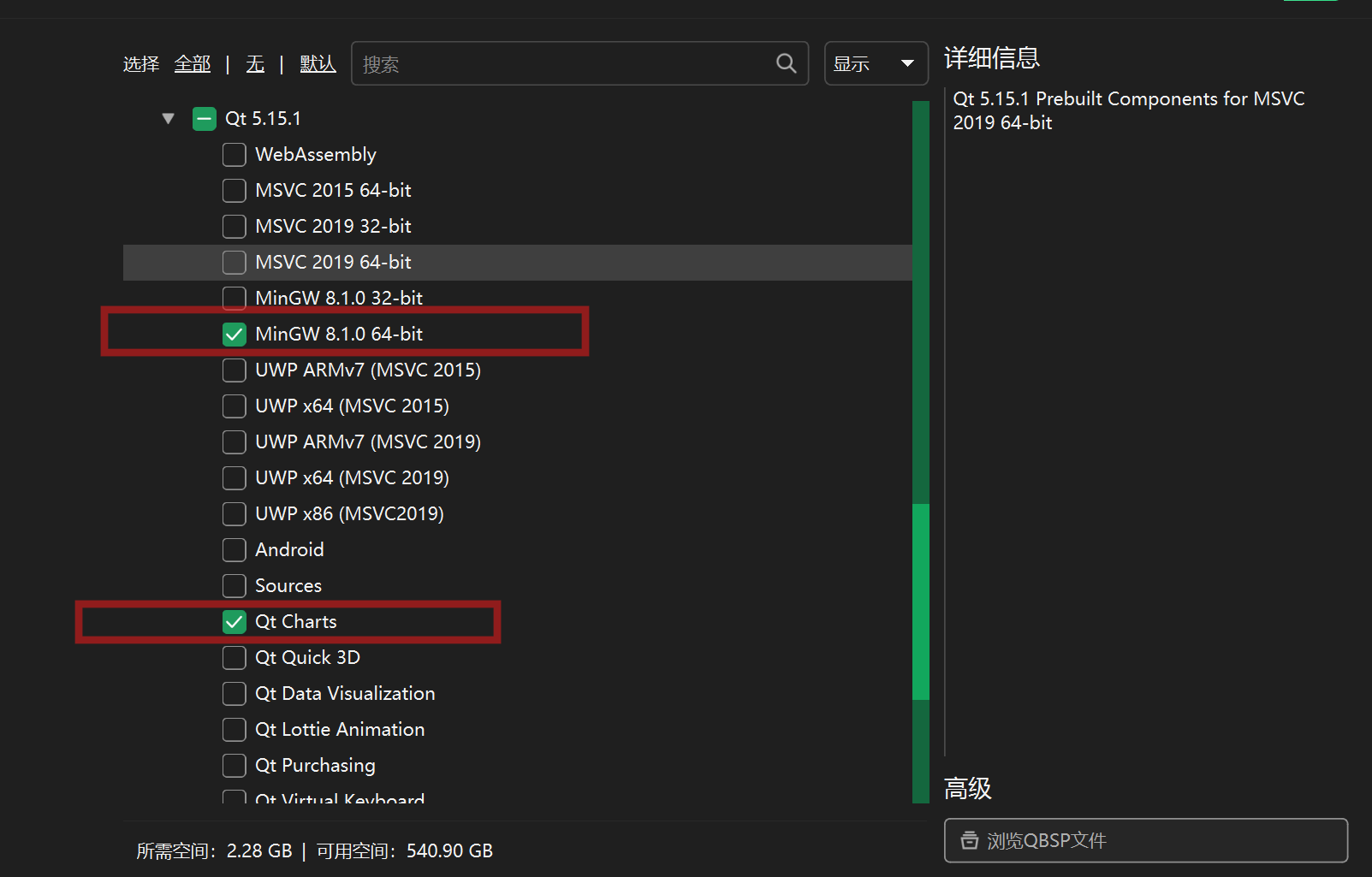Deselect everything with 无 link

pyautogui.click(x=255, y=64)
